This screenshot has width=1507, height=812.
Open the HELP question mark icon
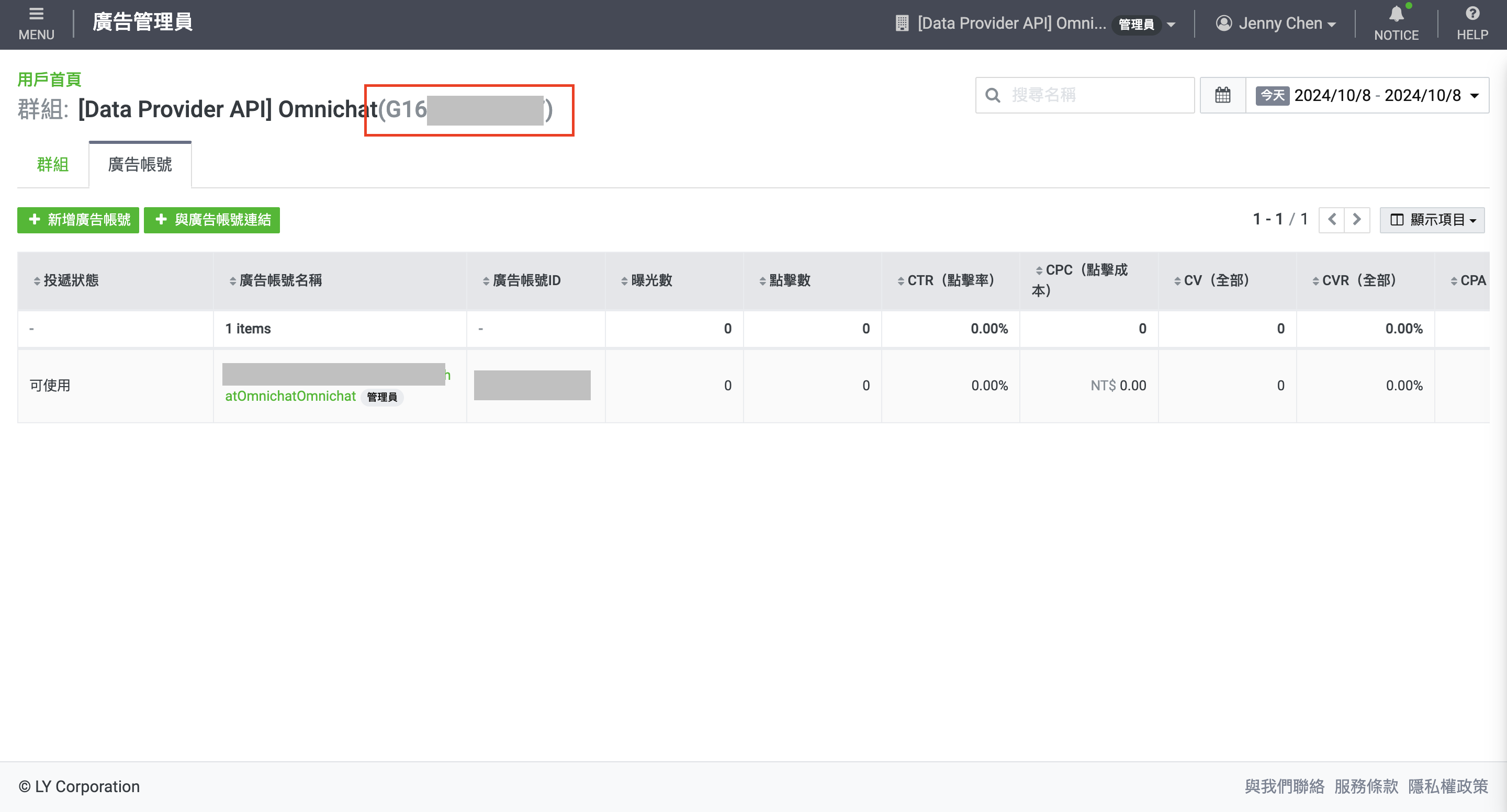(1472, 24)
